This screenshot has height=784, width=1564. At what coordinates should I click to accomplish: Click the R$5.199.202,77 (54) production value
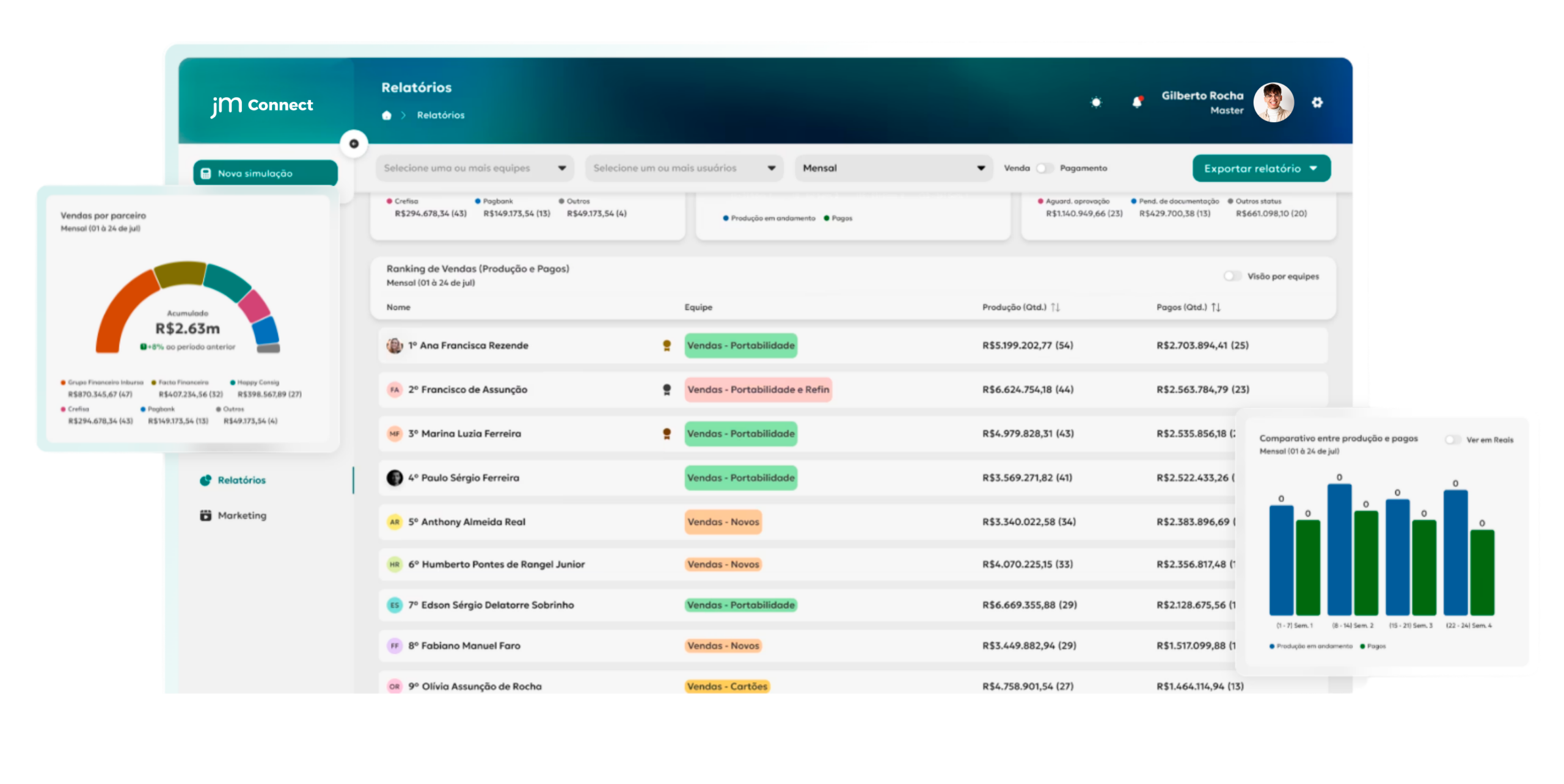(x=1027, y=346)
